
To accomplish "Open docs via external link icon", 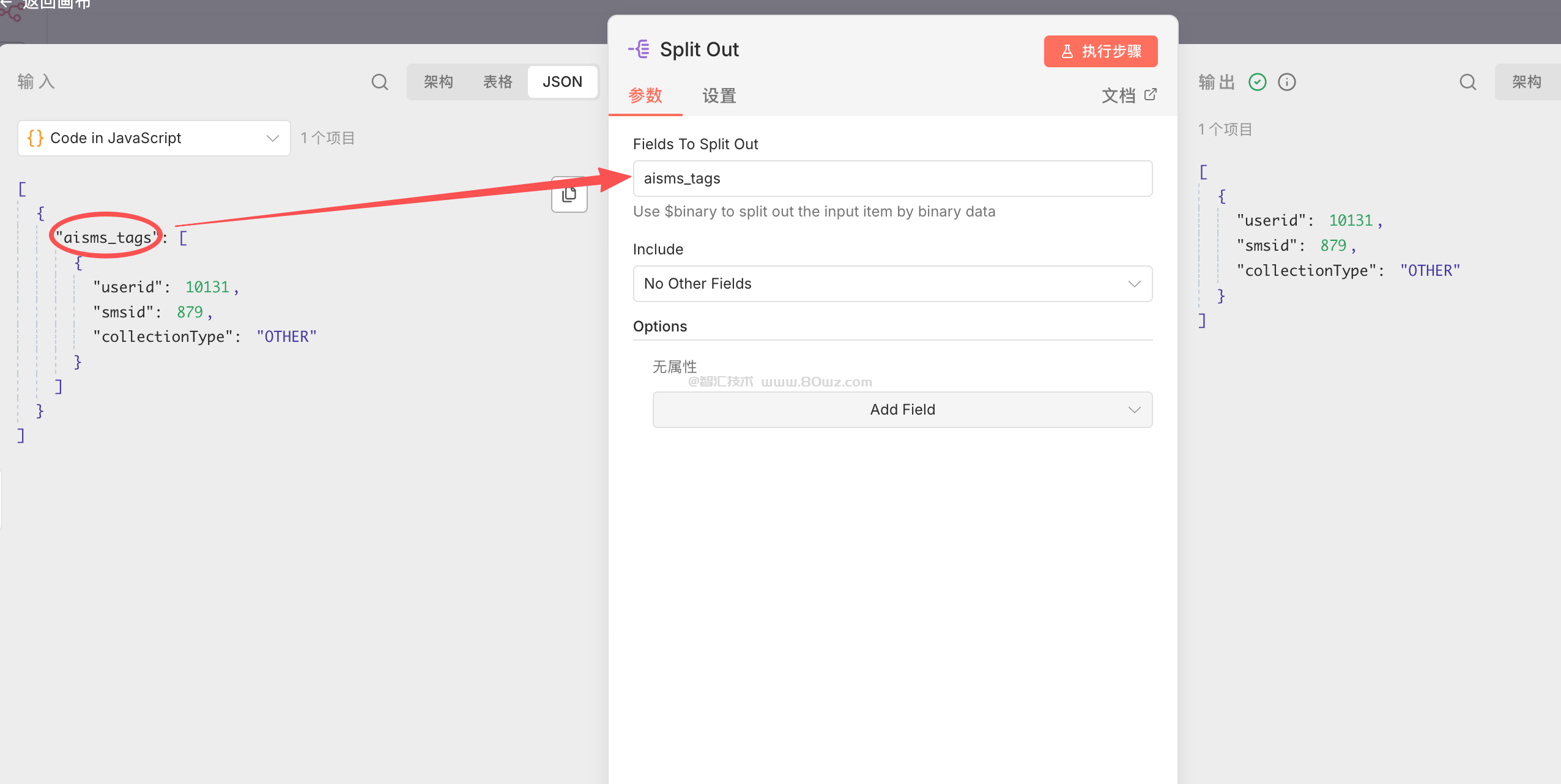I will tap(1150, 95).
